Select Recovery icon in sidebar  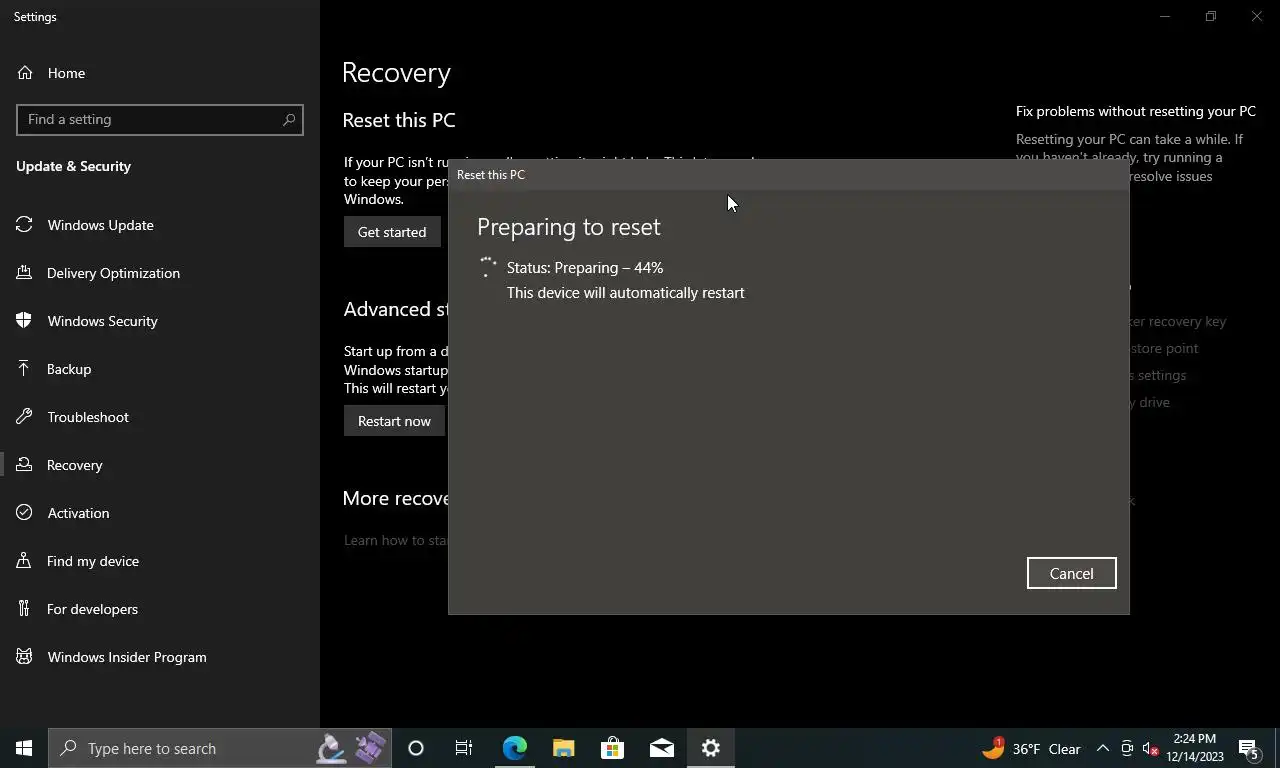[25, 465]
